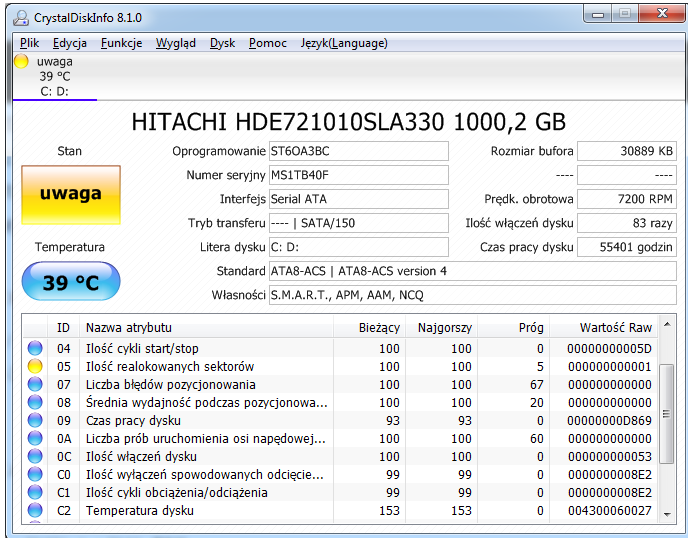Open the Funkcje menu
The height and width of the screenshot is (538, 688).
(x=122, y=43)
